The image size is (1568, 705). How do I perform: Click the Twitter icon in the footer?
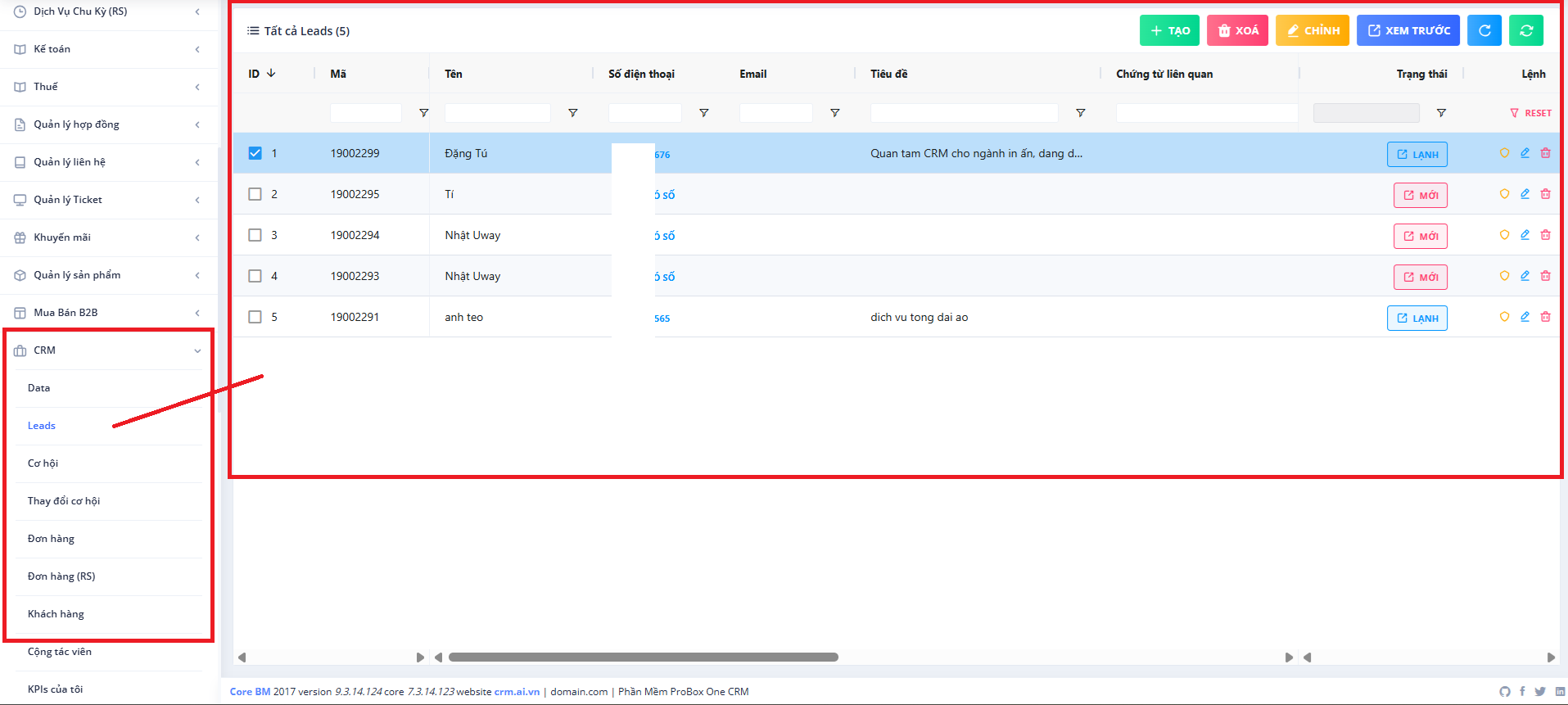click(x=1540, y=692)
